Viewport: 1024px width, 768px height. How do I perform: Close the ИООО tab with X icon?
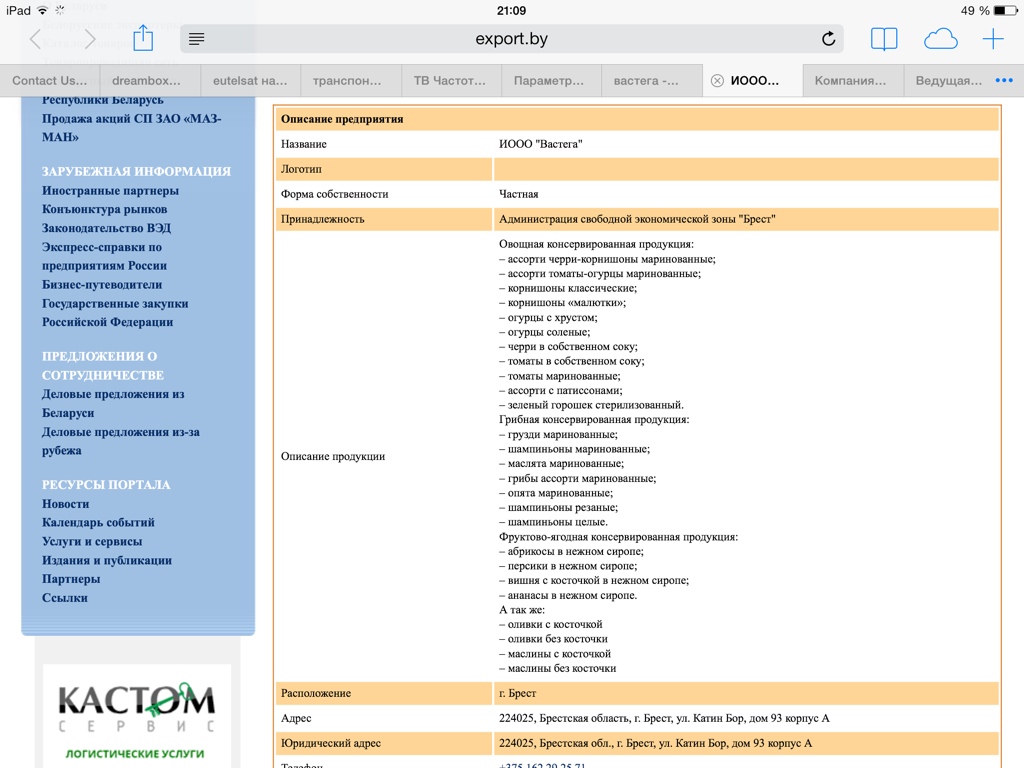point(717,81)
